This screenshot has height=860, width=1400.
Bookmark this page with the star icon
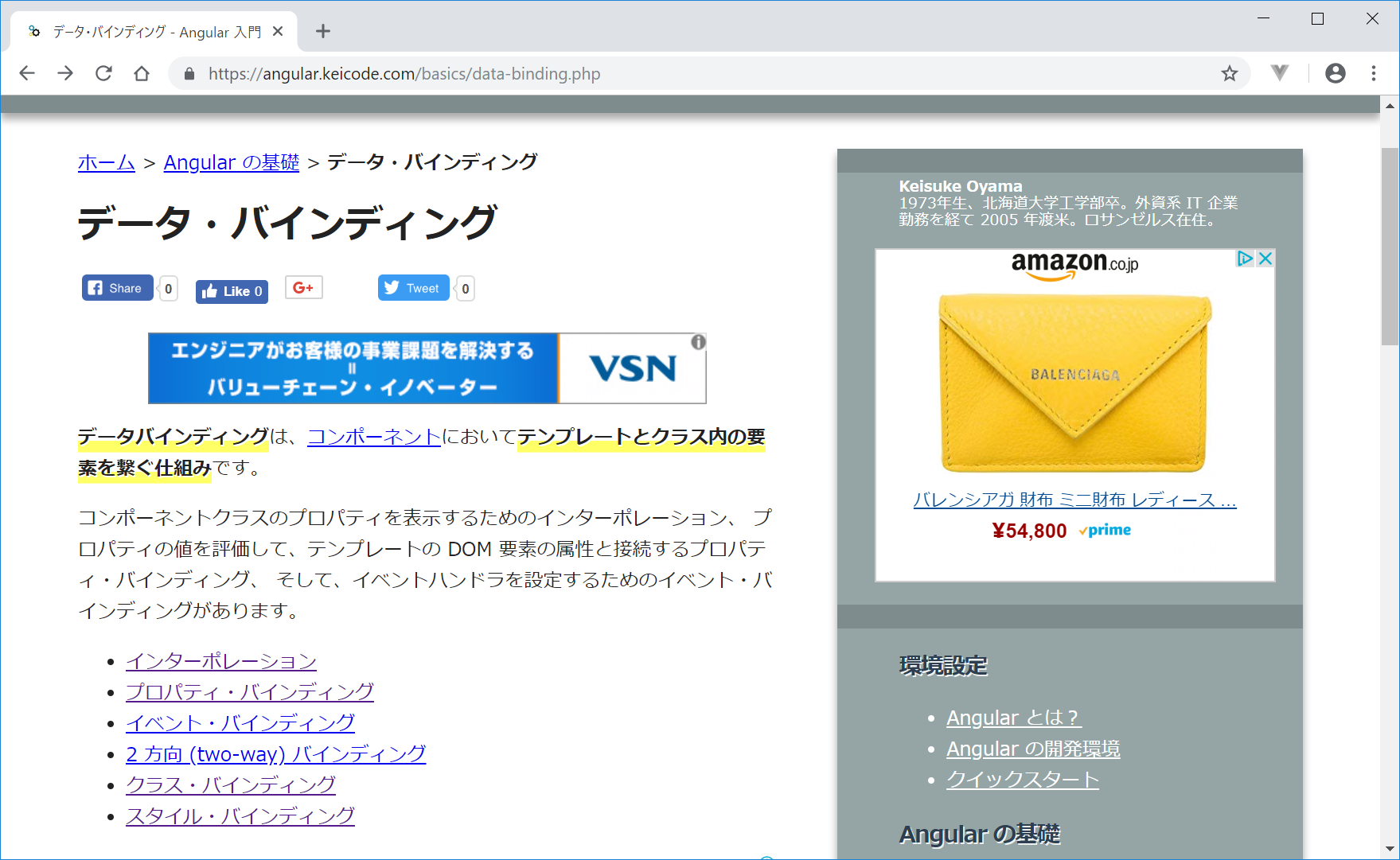tap(1229, 73)
